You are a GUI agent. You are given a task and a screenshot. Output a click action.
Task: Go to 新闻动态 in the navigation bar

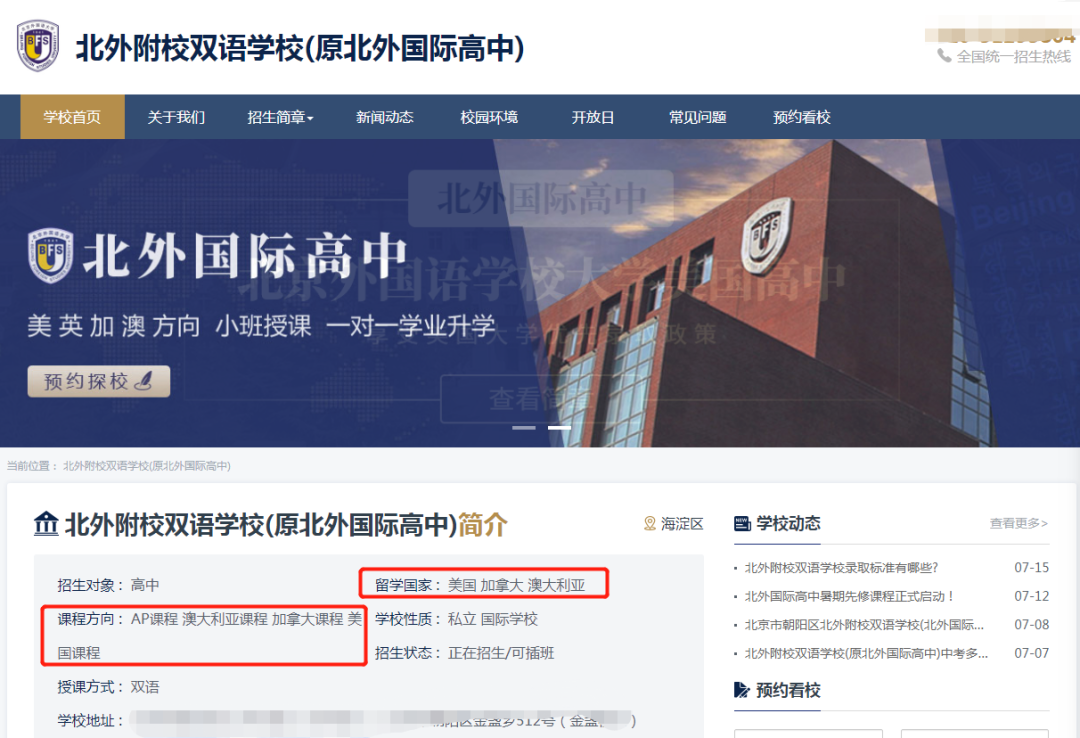click(384, 117)
